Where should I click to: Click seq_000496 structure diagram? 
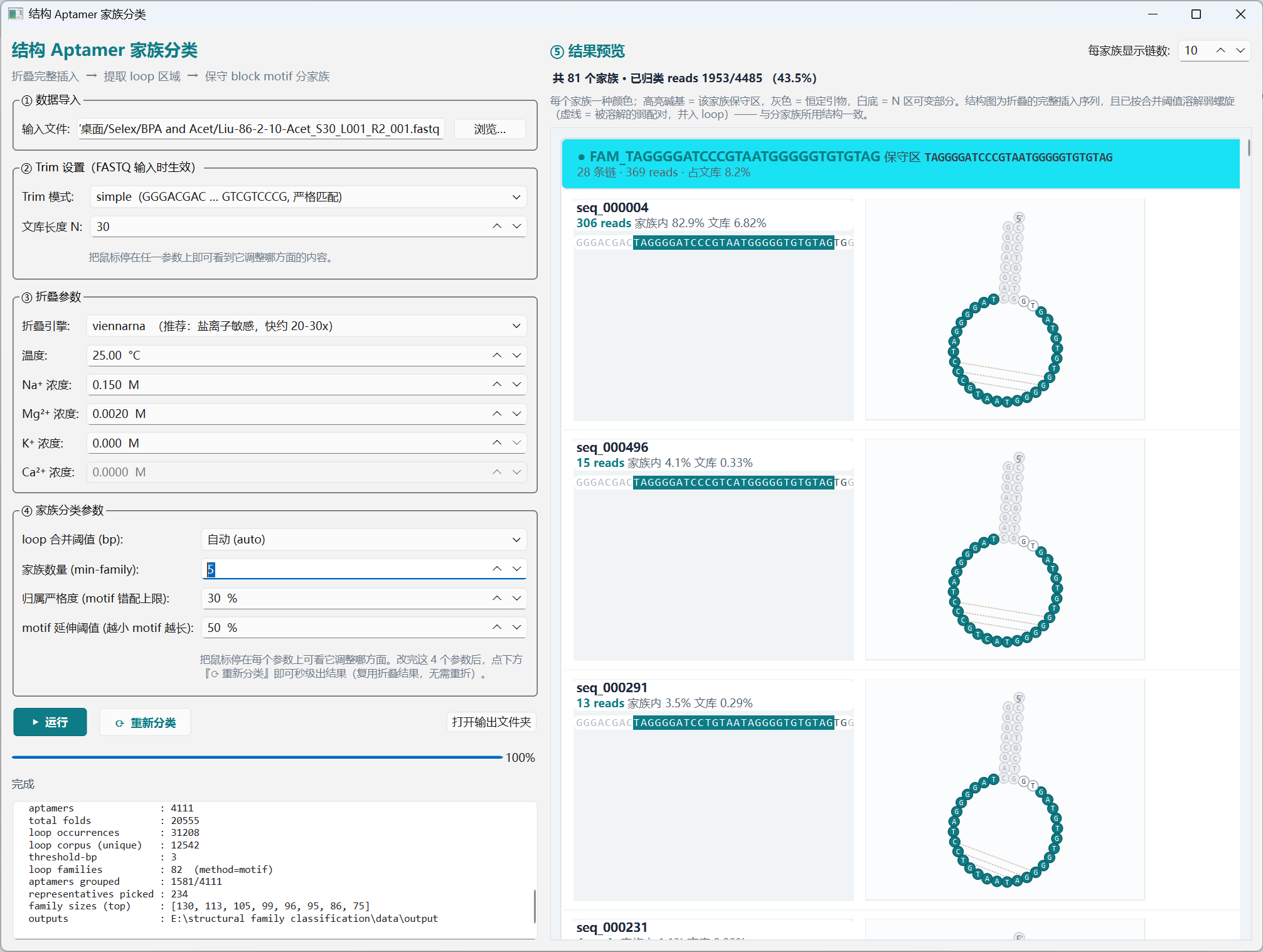(1005, 550)
